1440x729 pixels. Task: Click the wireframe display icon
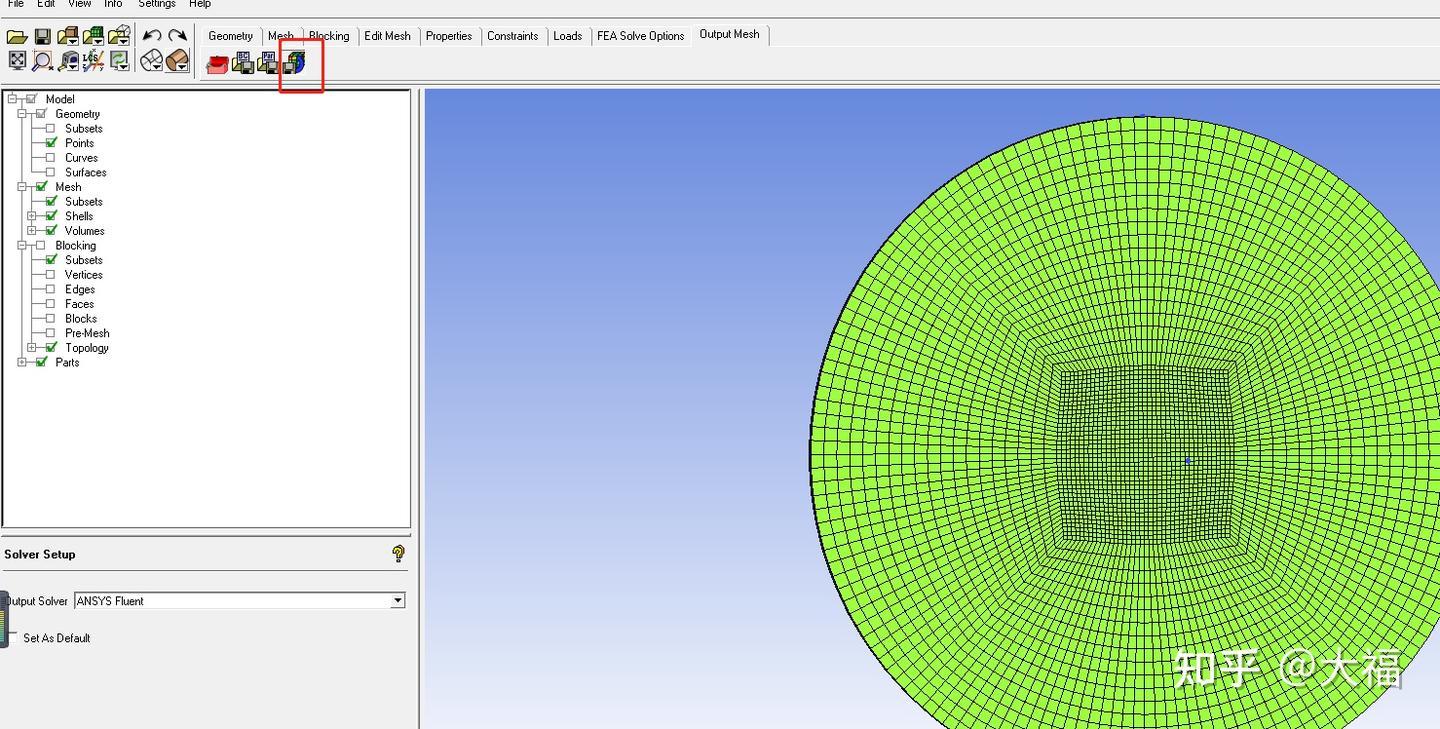(x=151, y=61)
